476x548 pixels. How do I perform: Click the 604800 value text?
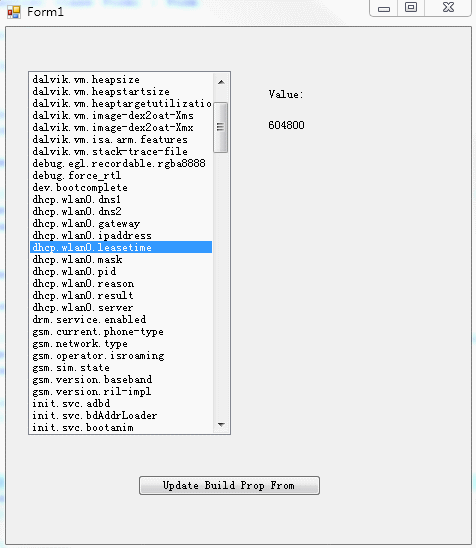[286, 125]
